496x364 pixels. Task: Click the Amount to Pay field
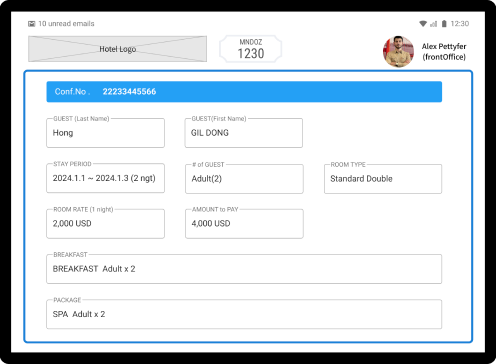(x=244, y=224)
